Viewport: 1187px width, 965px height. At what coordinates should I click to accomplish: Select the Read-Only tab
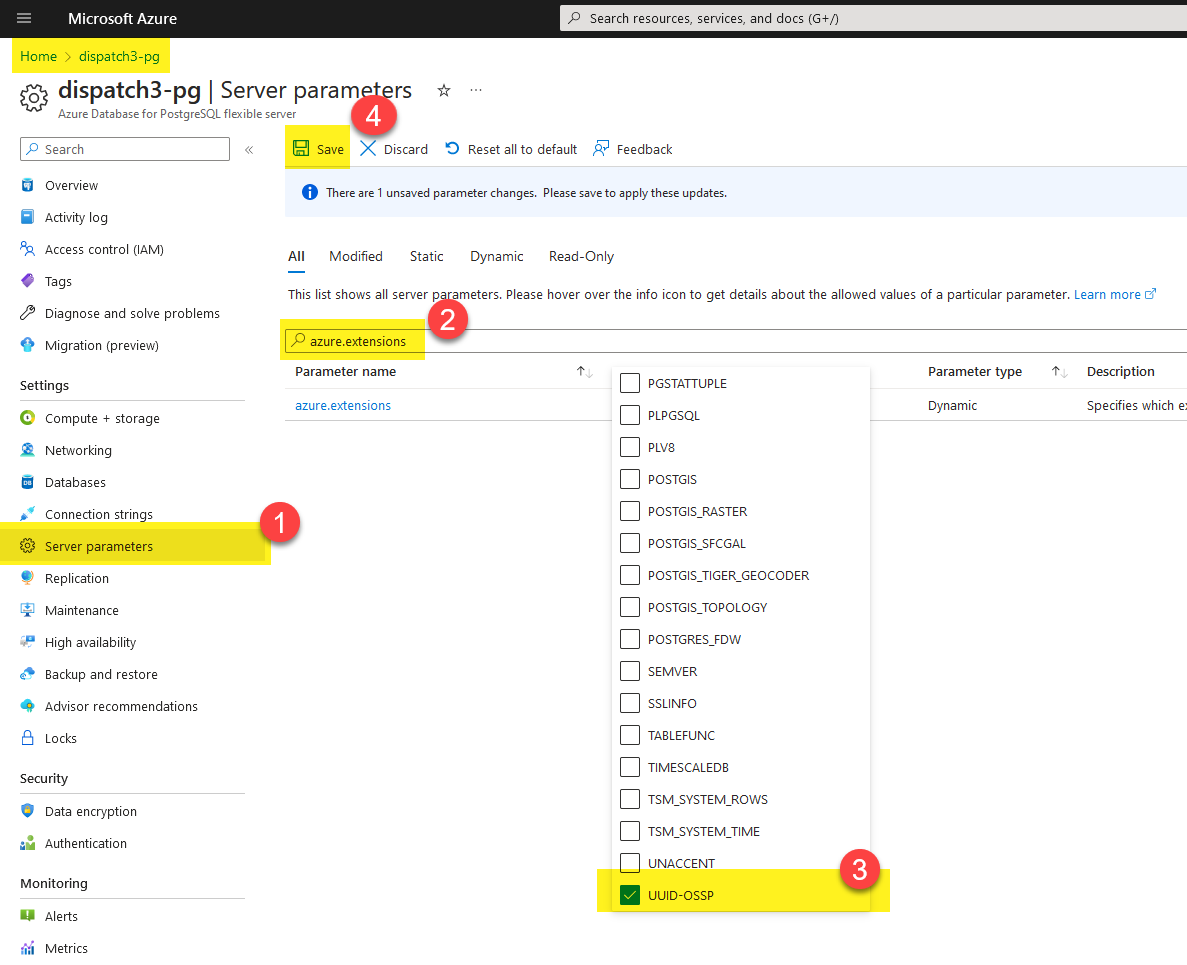click(x=581, y=256)
